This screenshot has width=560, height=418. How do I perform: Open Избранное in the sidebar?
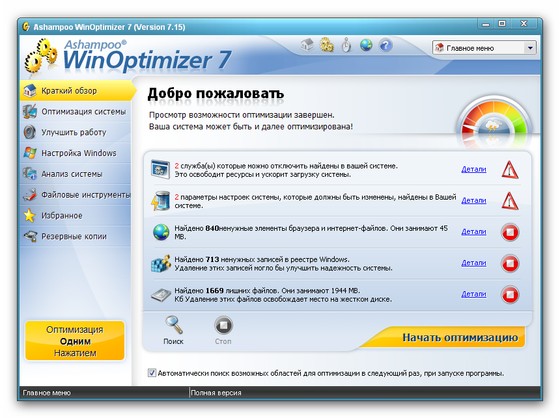[x=76, y=215]
